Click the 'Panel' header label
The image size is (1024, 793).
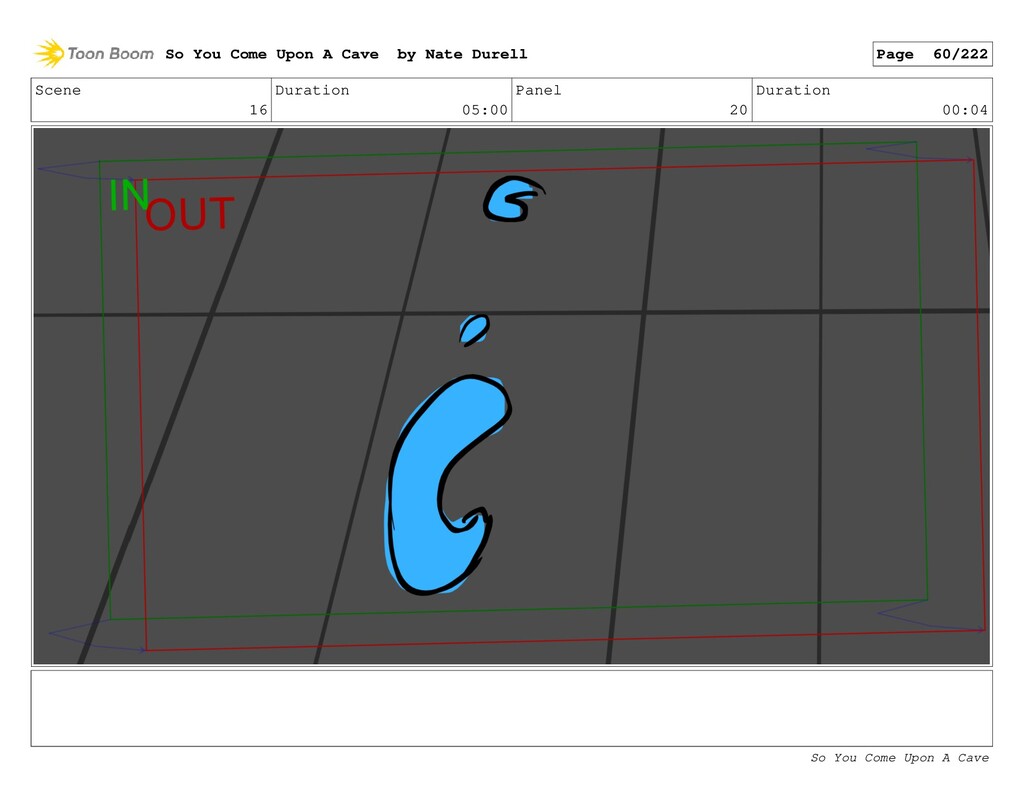[538, 90]
